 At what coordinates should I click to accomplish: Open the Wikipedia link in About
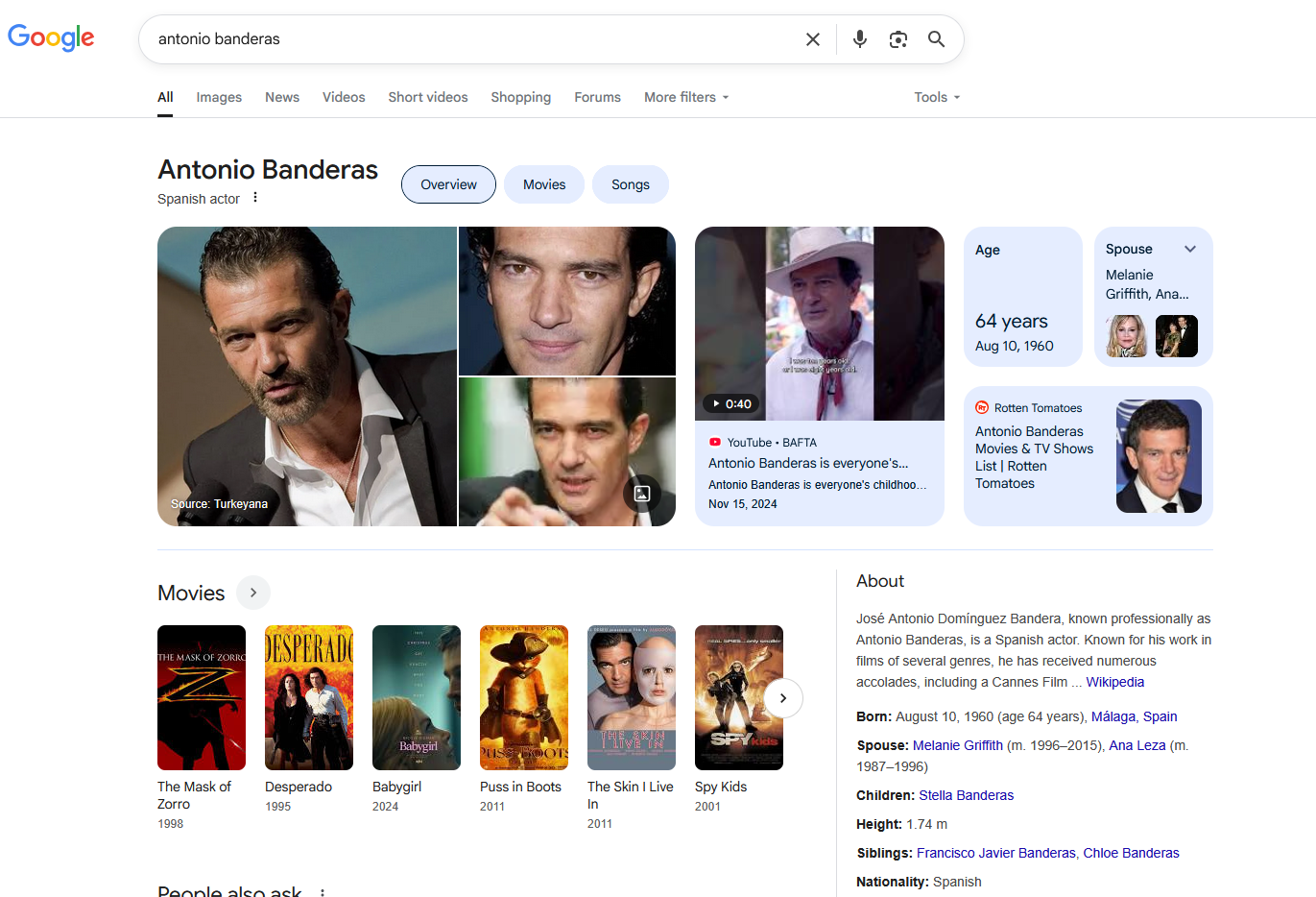(1115, 682)
